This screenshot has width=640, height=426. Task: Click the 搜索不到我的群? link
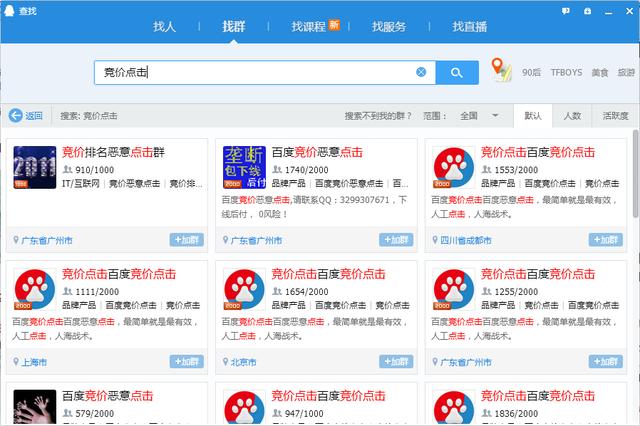click(x=378, y=116)
